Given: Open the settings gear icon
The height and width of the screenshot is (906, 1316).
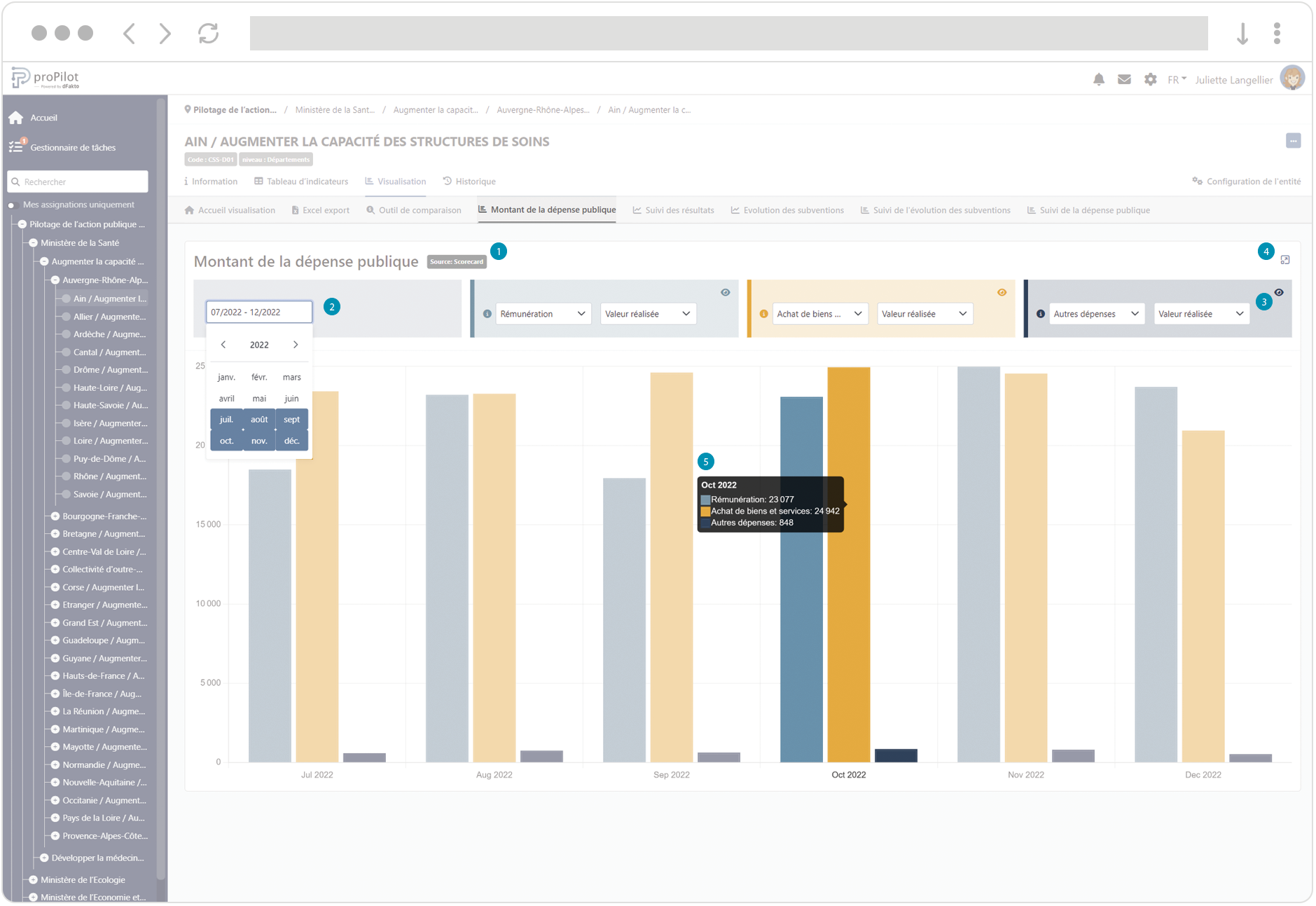Looking at the screenshot, I should click(x=1150, y=80).
